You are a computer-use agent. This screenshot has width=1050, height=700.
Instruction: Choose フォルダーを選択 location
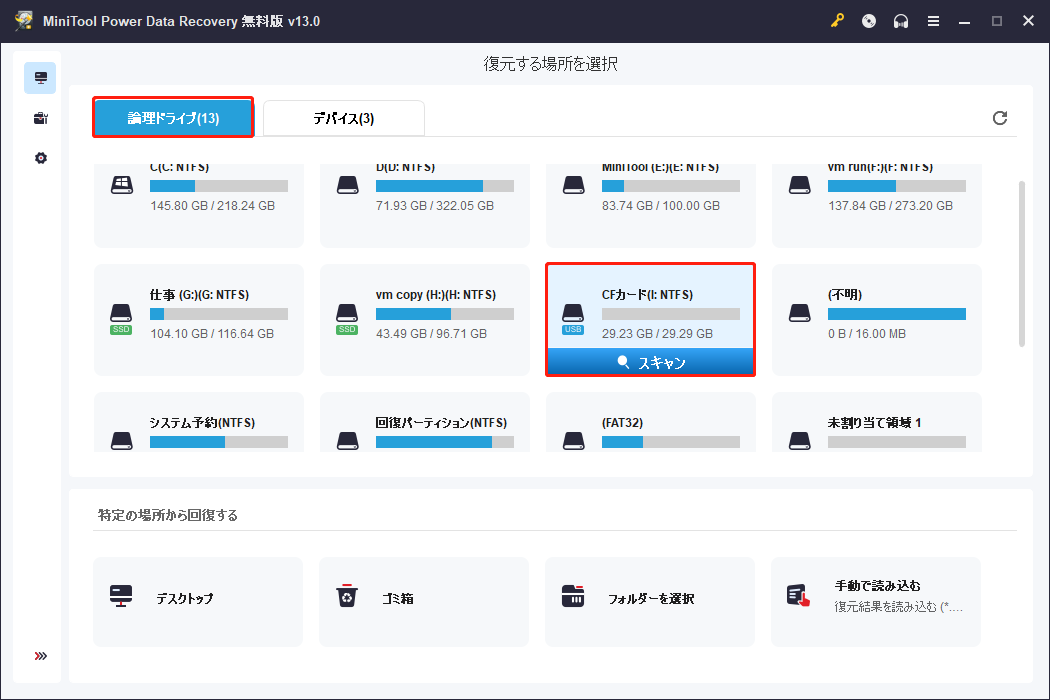click(x=650, y=602)
